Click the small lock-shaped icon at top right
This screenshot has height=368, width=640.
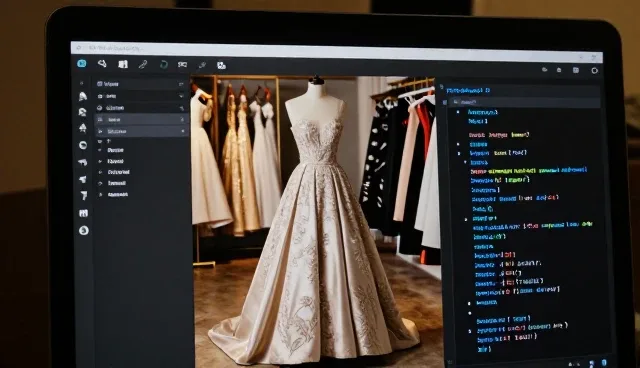pyautogui.click(x=559, y=70)
